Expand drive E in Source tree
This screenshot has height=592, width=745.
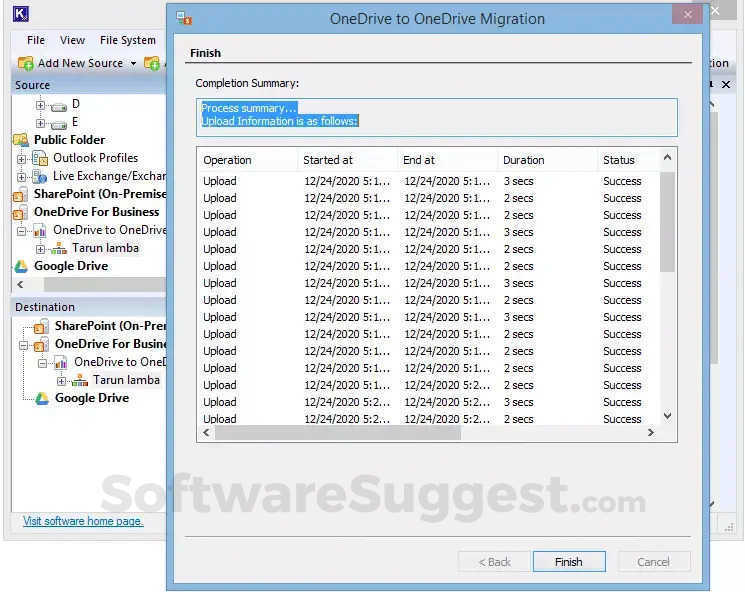(x=40, y=123)
